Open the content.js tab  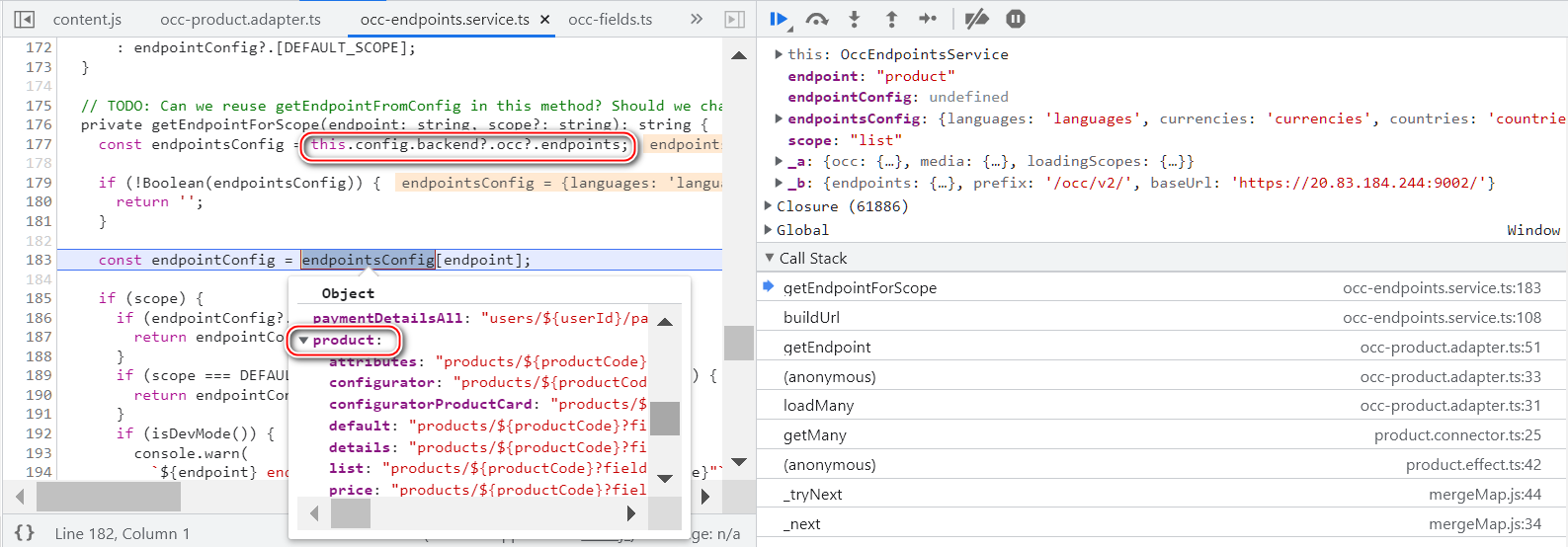coord(87,20)
